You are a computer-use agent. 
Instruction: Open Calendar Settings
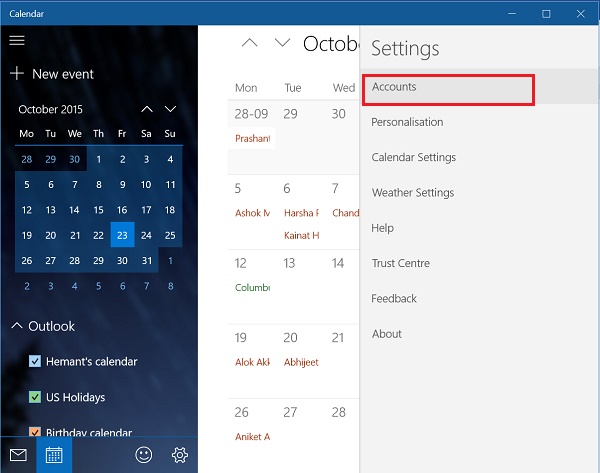(414, 157)
